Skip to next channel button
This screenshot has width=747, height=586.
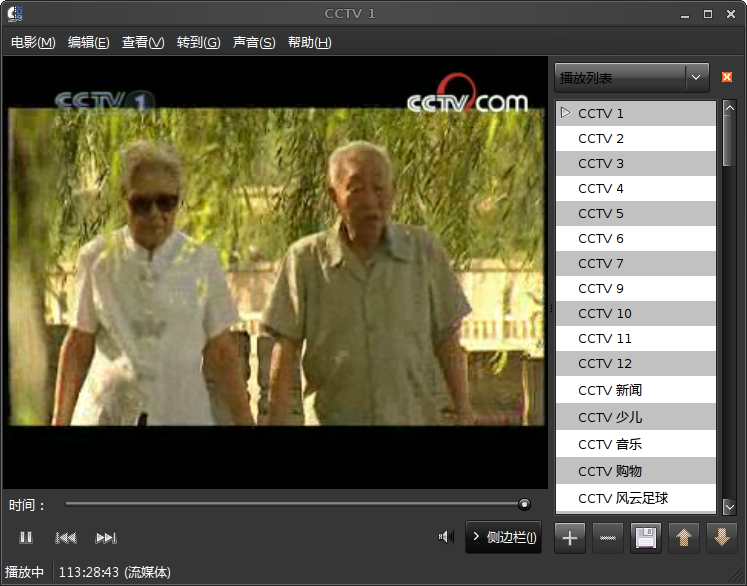click(x=106, y=537)
